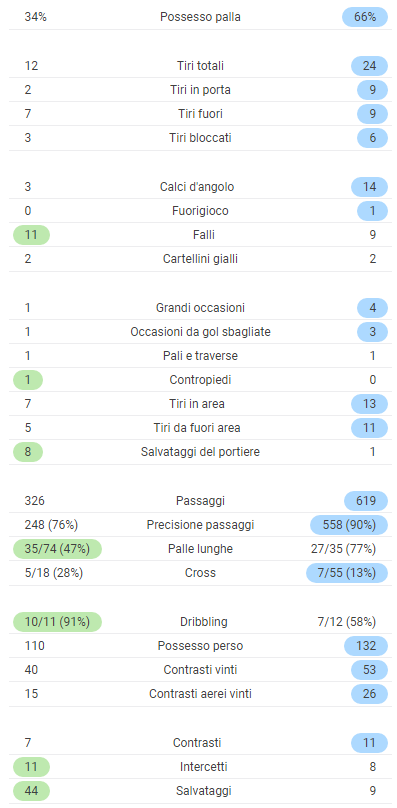This screenshot has width=397, height=808.
Task: Select the Grandi occasioni value 4
Action: [x=372, y=308]
